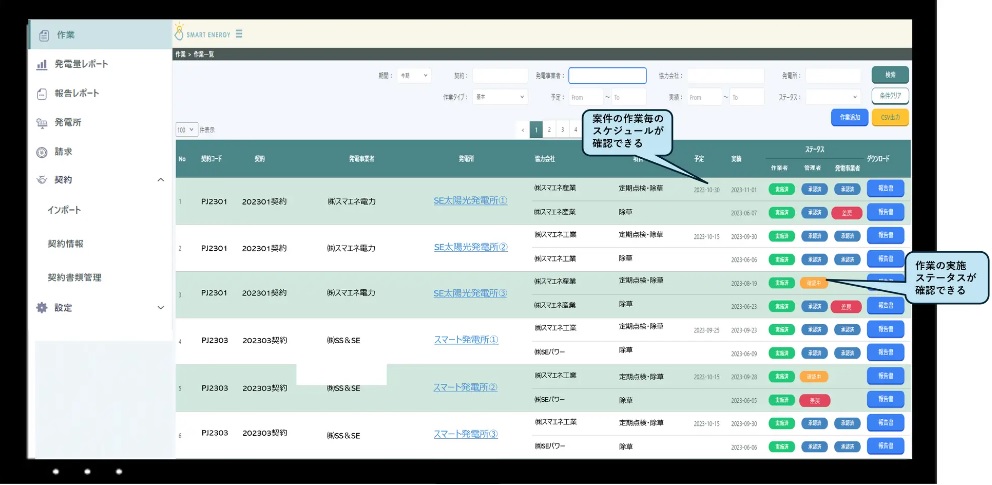
Task: Click the 発電量レポート bar chart icon
Action: 42,64
